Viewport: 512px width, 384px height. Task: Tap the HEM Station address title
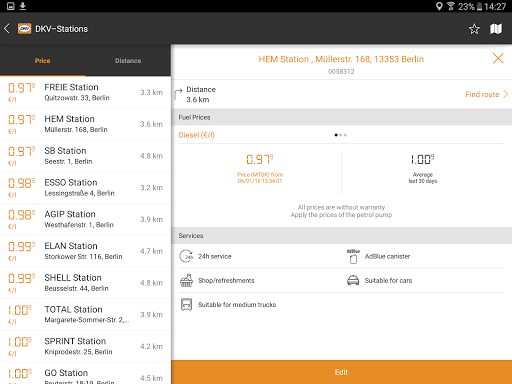[341, 59]
